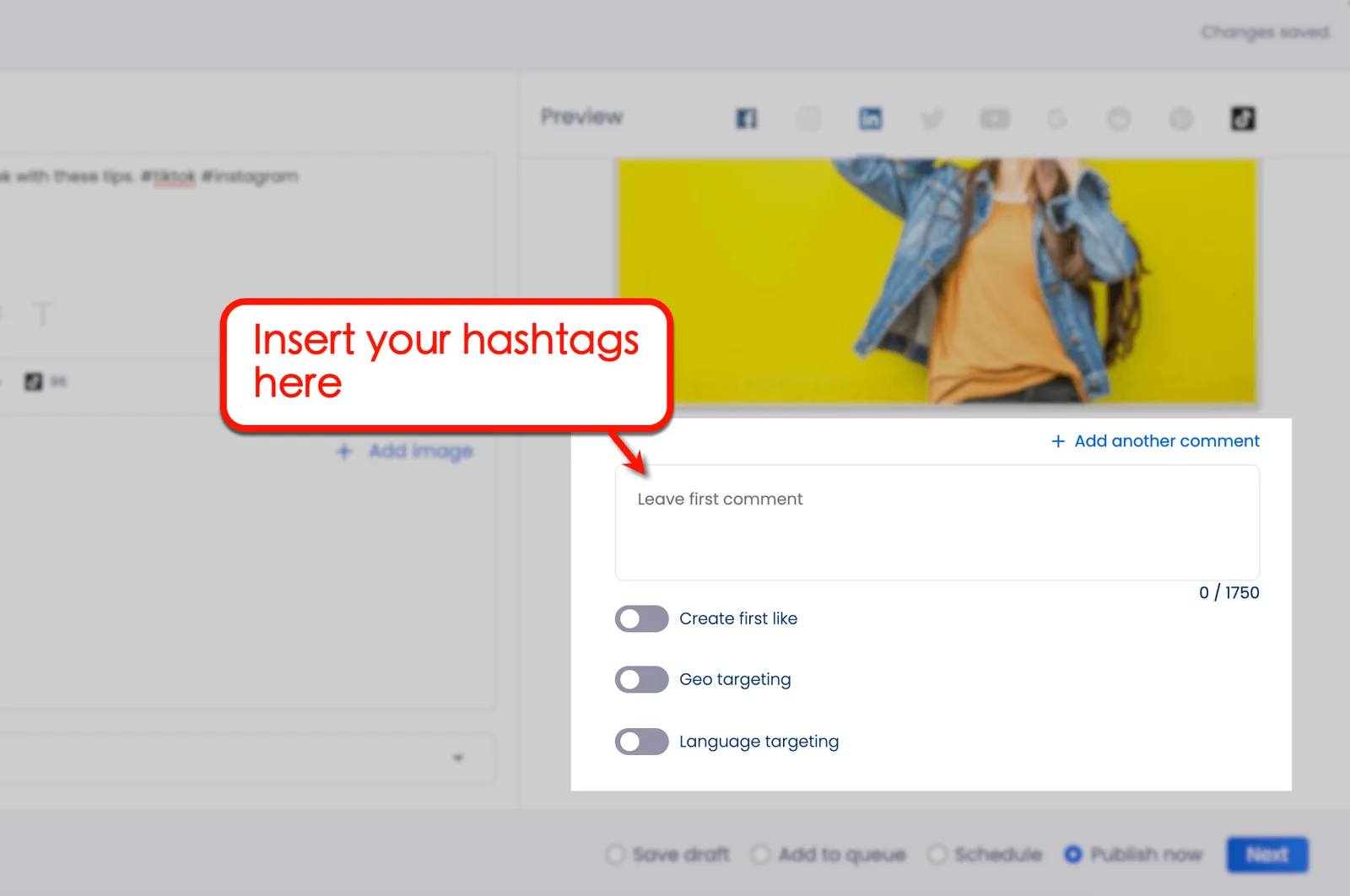This screenshot has height=896, width=1350.
Task: Click the Next button
Action: coord(1266,854)
